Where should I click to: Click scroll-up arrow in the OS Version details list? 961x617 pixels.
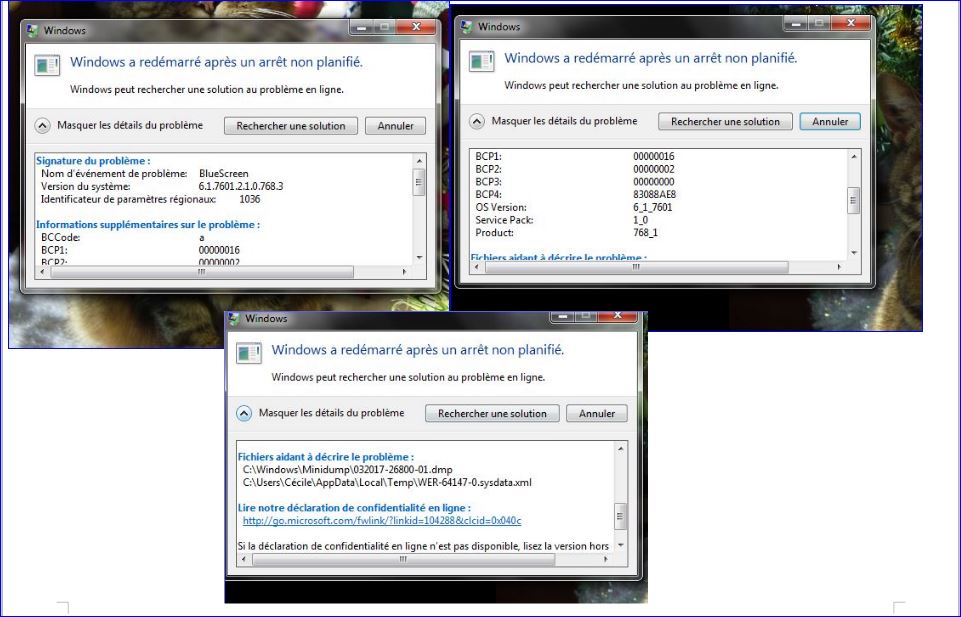[x=853, y=156]
